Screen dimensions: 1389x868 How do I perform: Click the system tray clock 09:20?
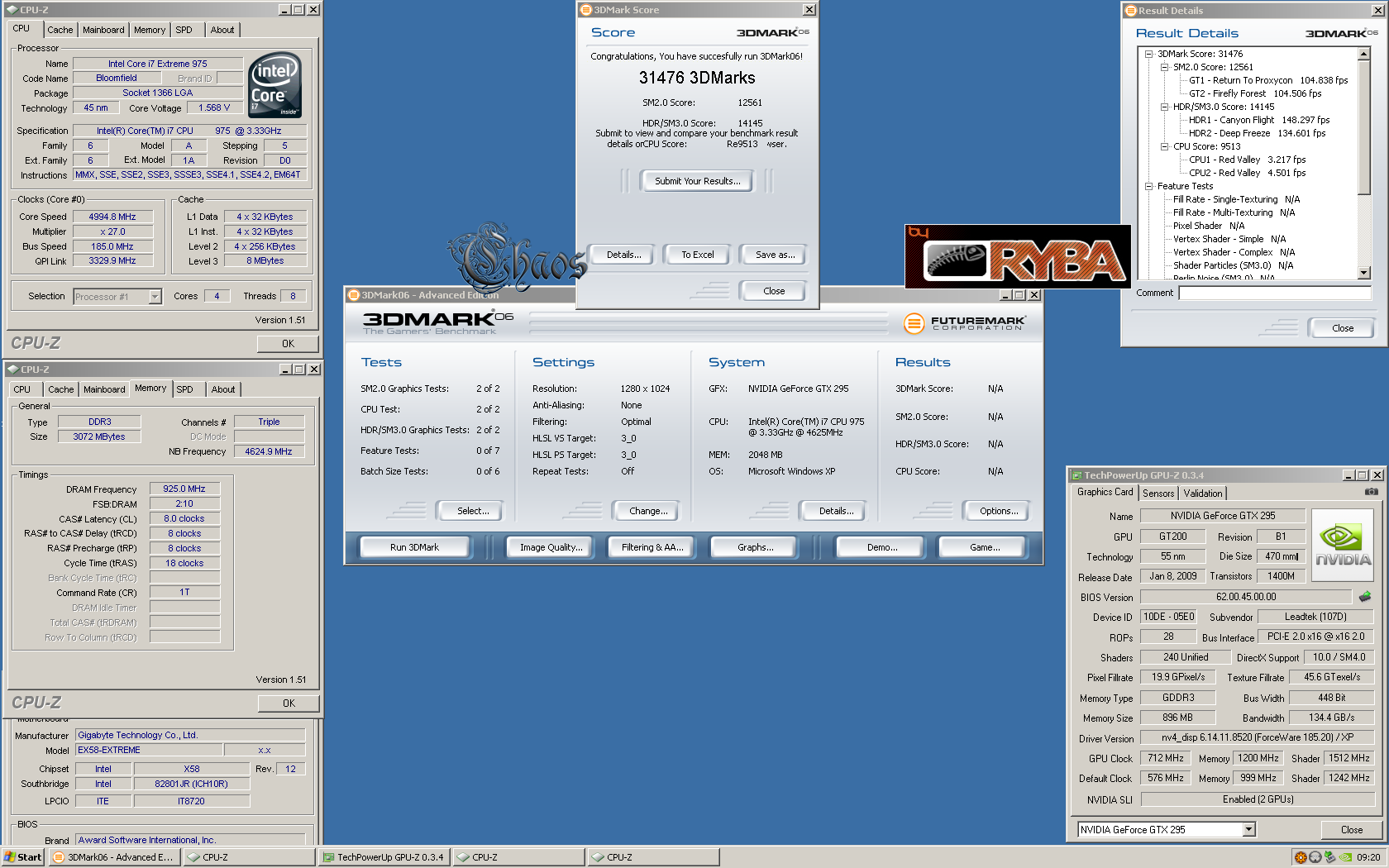click(x=1368, y=857)
